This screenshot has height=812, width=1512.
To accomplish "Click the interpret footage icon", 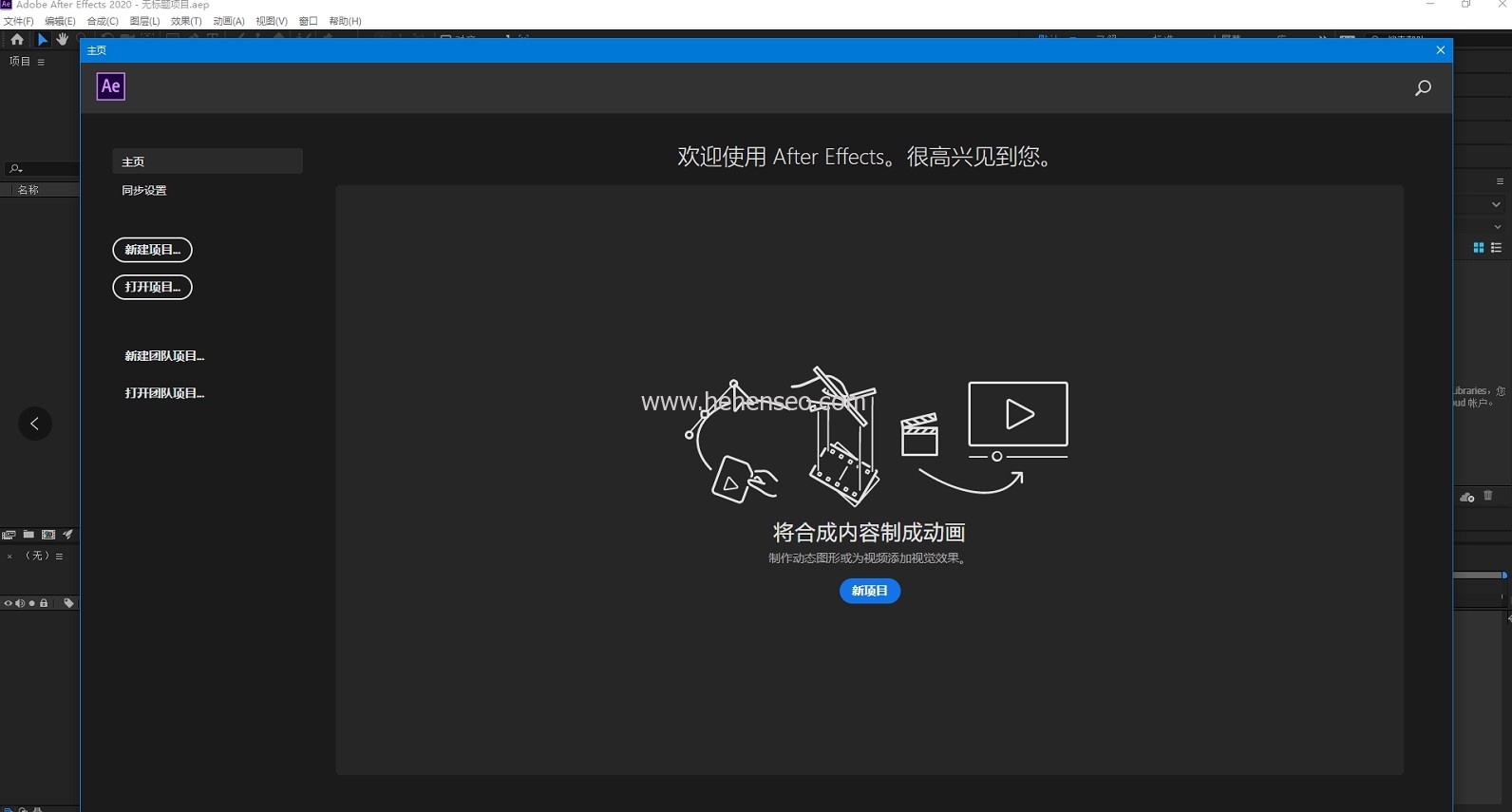I will coord(9,535).
